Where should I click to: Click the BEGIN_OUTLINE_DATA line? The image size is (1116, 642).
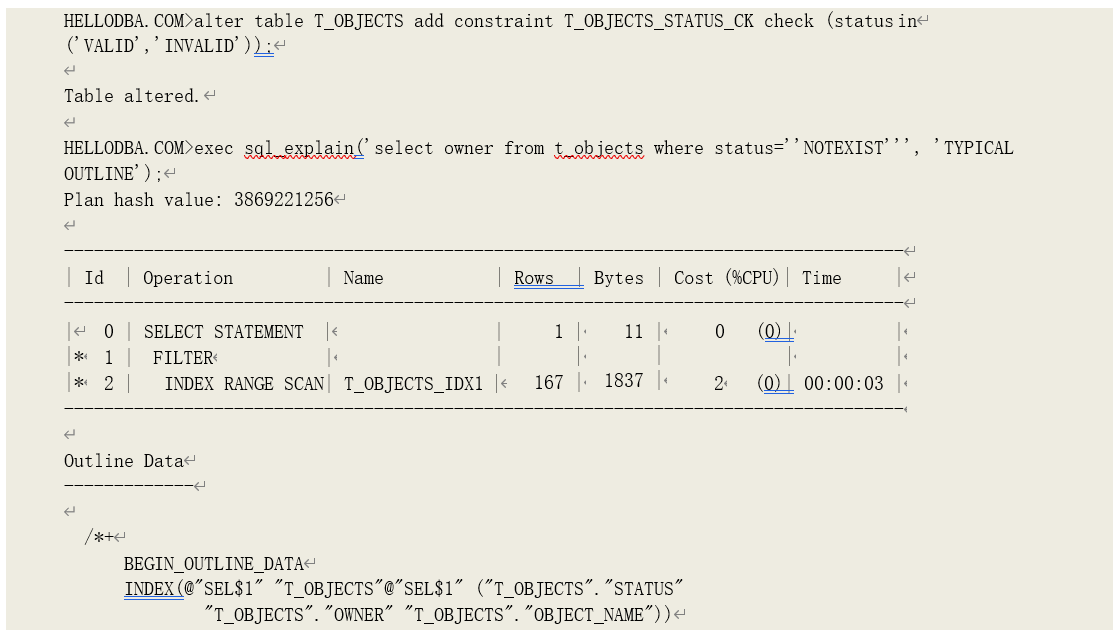(x=213, y=564)
